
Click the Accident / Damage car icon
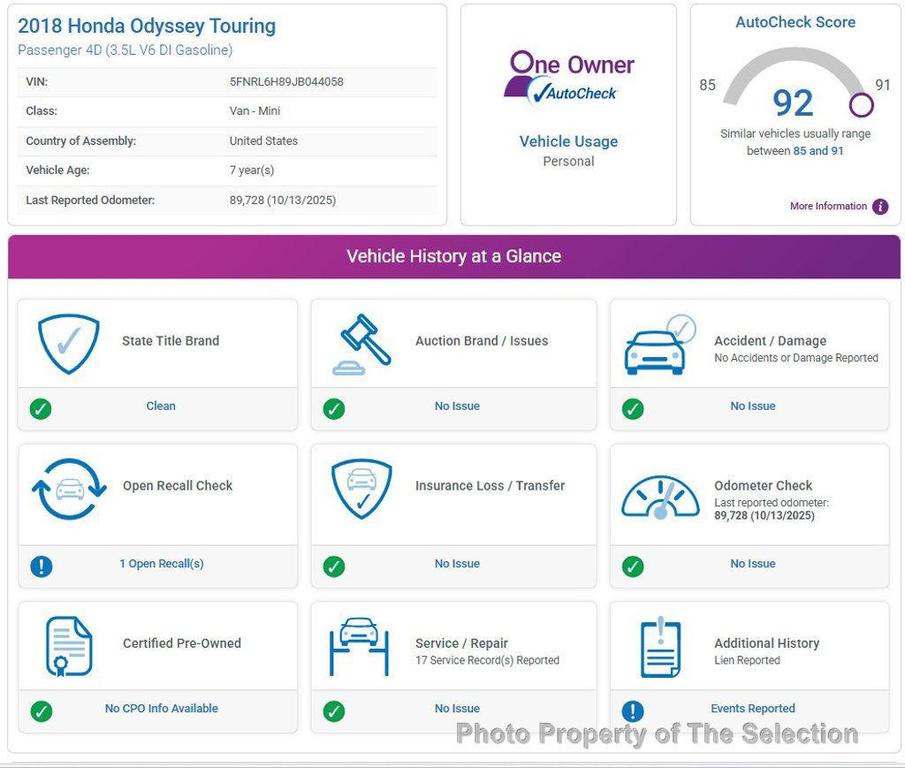coord(659,345)
